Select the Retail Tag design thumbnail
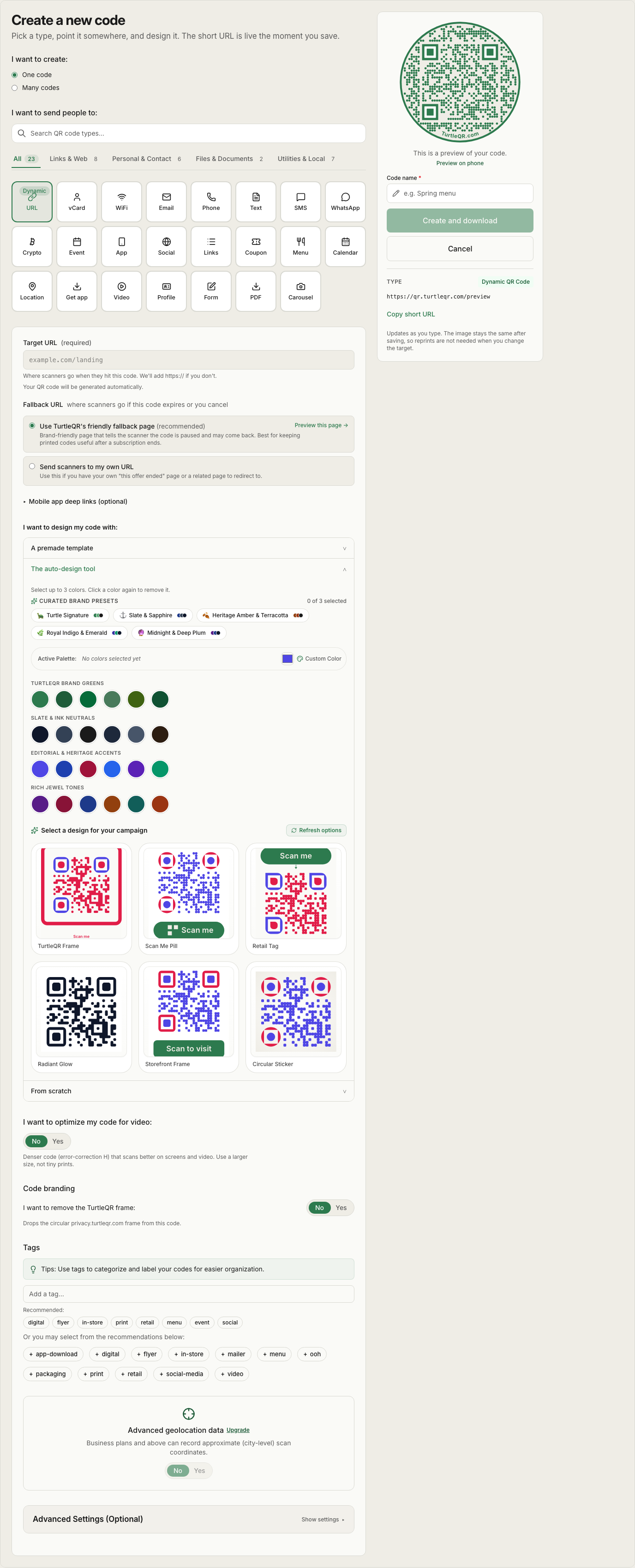 coord(296,899)
